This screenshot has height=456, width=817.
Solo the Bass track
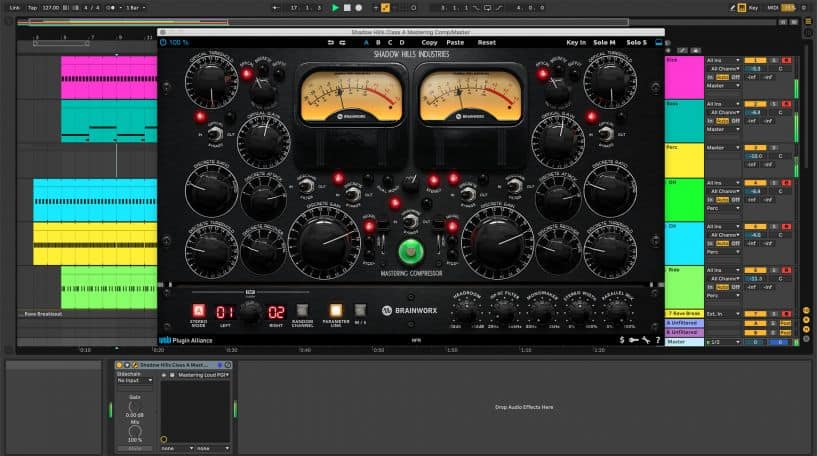(774, 104)
